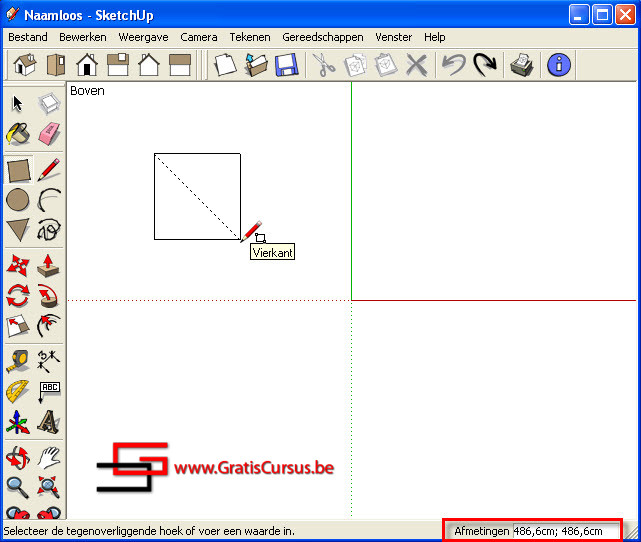641x542 pixels.
Task: Print using the printer icon
Action: [522, 65]
